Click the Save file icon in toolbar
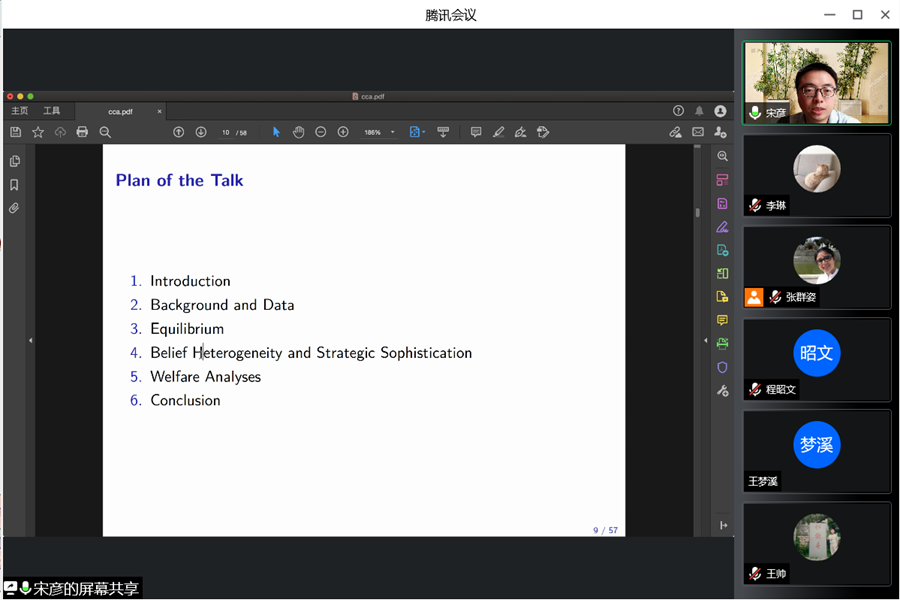This screenshot has height=600, width=900. (x=15, y=132)
